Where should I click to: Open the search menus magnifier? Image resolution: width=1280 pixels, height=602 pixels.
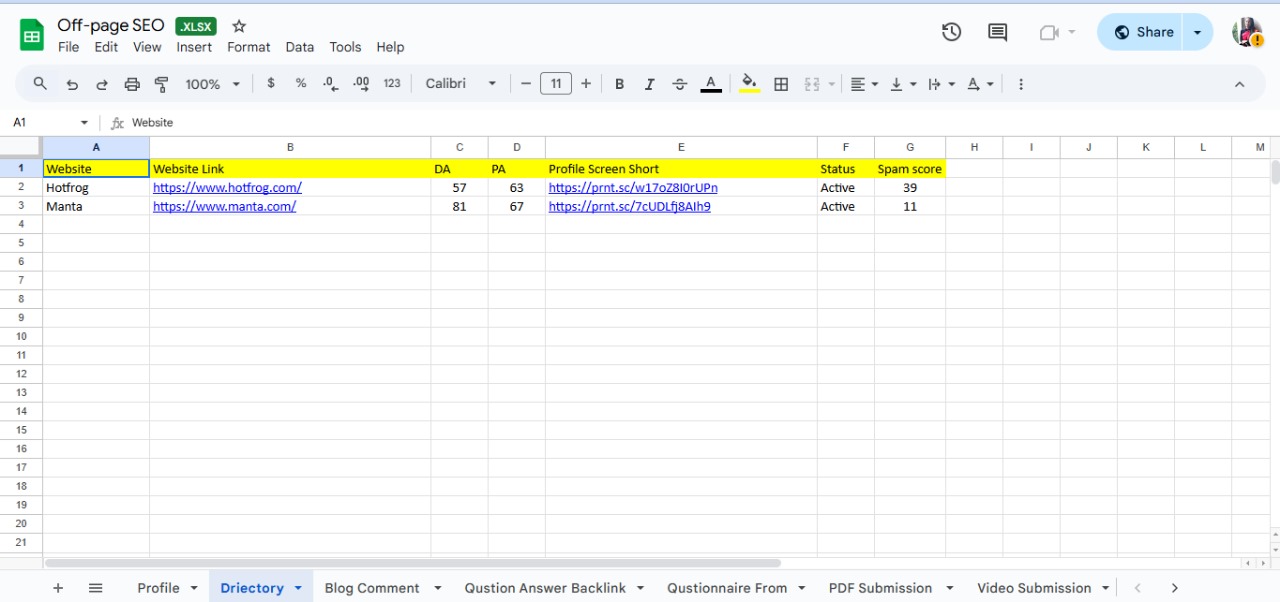pos(40,84)
